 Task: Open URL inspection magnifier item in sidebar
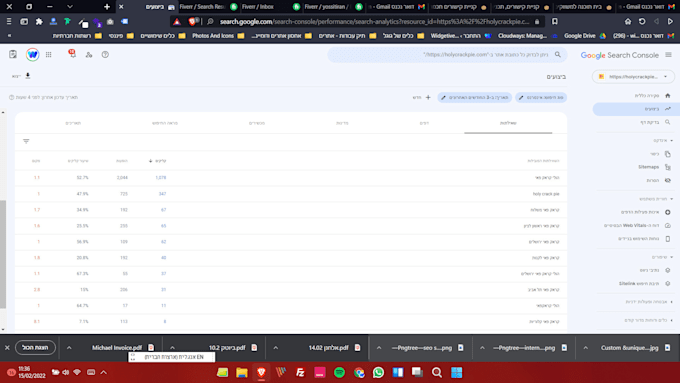tap(667, 122)
